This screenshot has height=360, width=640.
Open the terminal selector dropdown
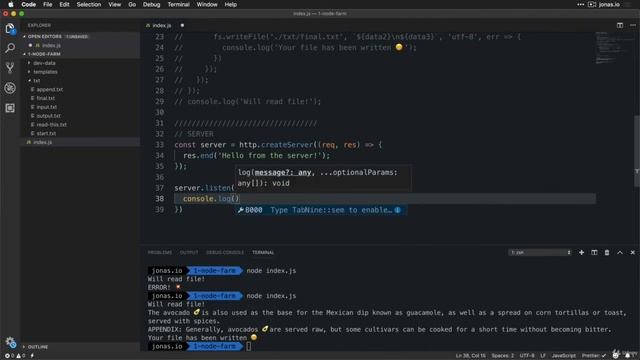(540, 253)
